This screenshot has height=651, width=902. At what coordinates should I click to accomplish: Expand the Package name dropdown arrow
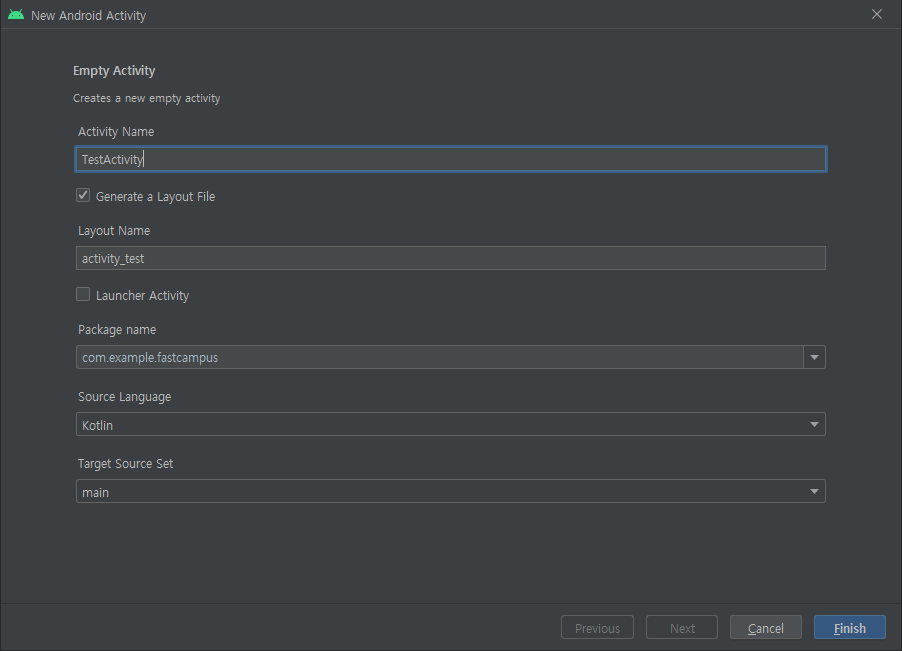tap(814, 357)
